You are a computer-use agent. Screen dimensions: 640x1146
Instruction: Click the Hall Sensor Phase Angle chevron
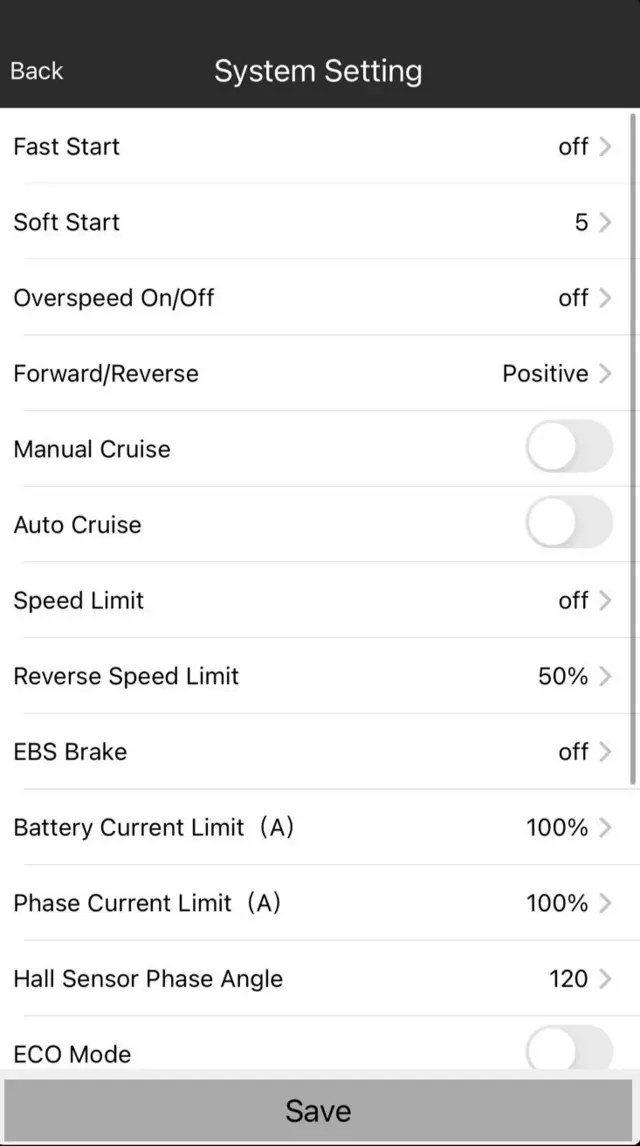click(604, 979)
